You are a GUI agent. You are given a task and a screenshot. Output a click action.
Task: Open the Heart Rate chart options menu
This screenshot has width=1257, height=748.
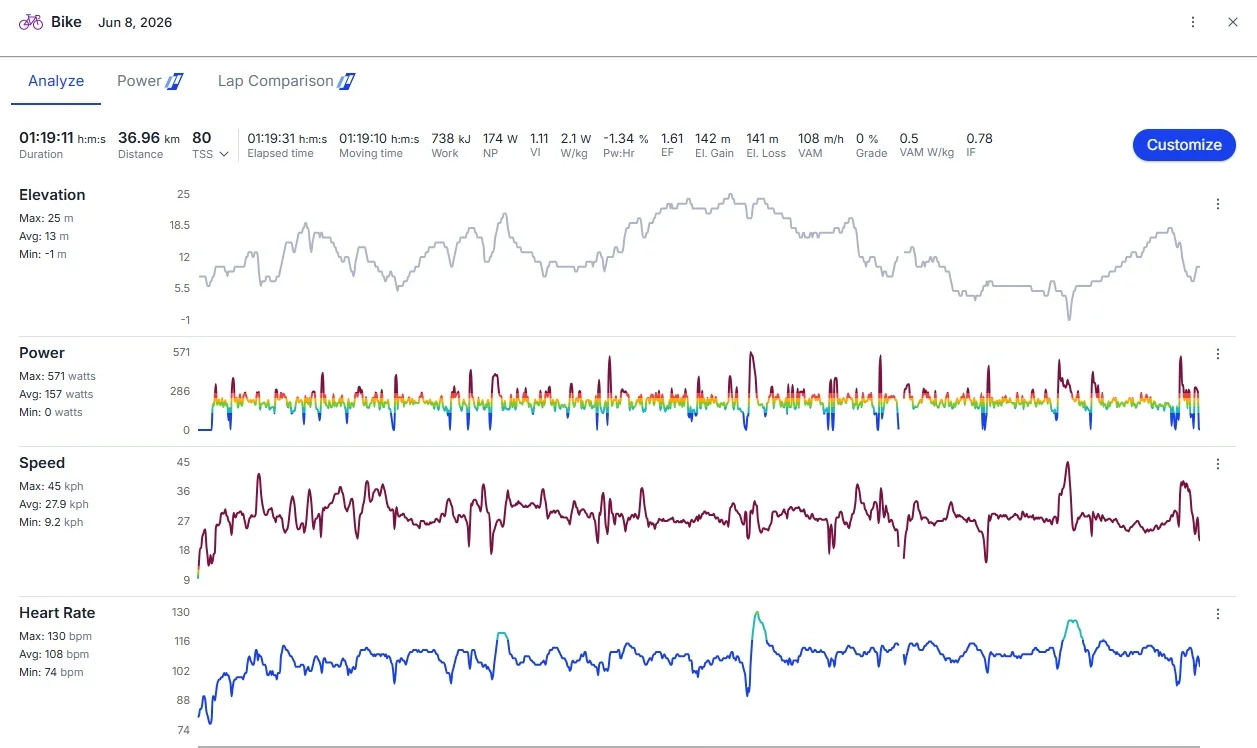point(1218,614)
